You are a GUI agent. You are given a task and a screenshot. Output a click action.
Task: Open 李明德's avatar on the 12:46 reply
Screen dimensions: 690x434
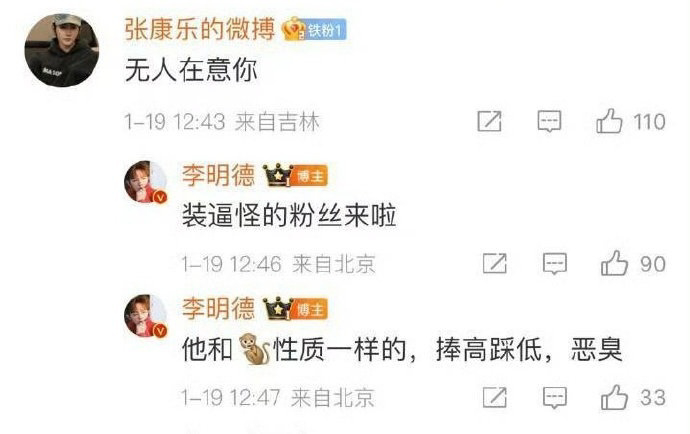(146, 182)
